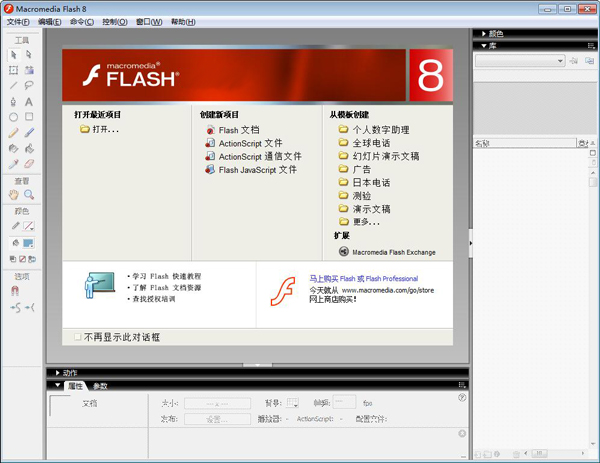Select the Pen tool
The image size is (600, 463).
point(13,101)
